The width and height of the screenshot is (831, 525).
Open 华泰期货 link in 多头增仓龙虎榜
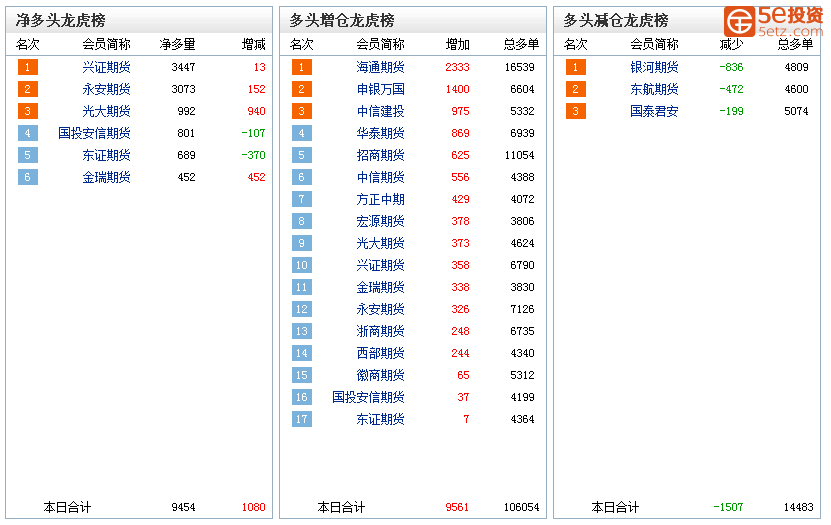tap(381, 133)
